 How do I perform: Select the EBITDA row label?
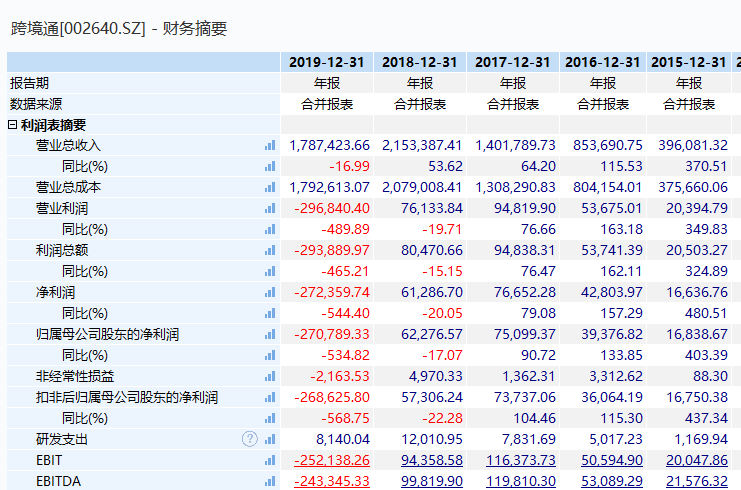tap(59, 481)
